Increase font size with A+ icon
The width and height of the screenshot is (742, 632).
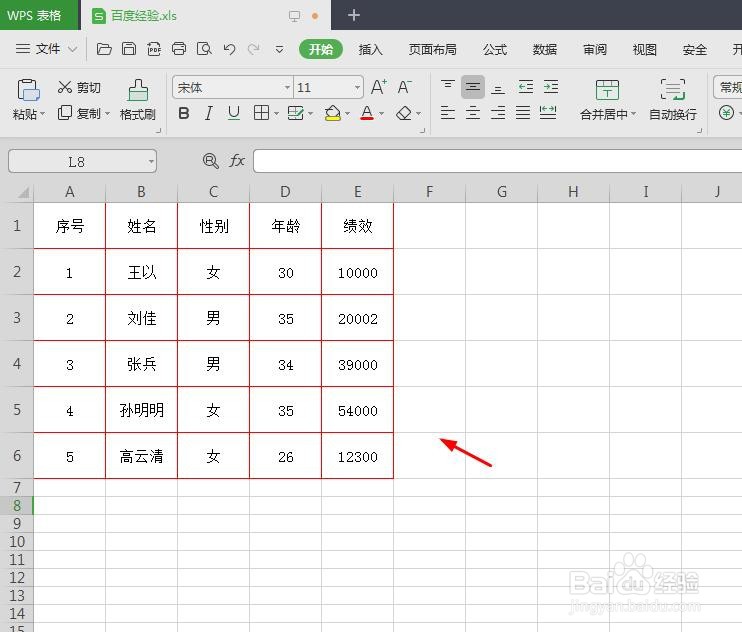(x=379, y=87)
